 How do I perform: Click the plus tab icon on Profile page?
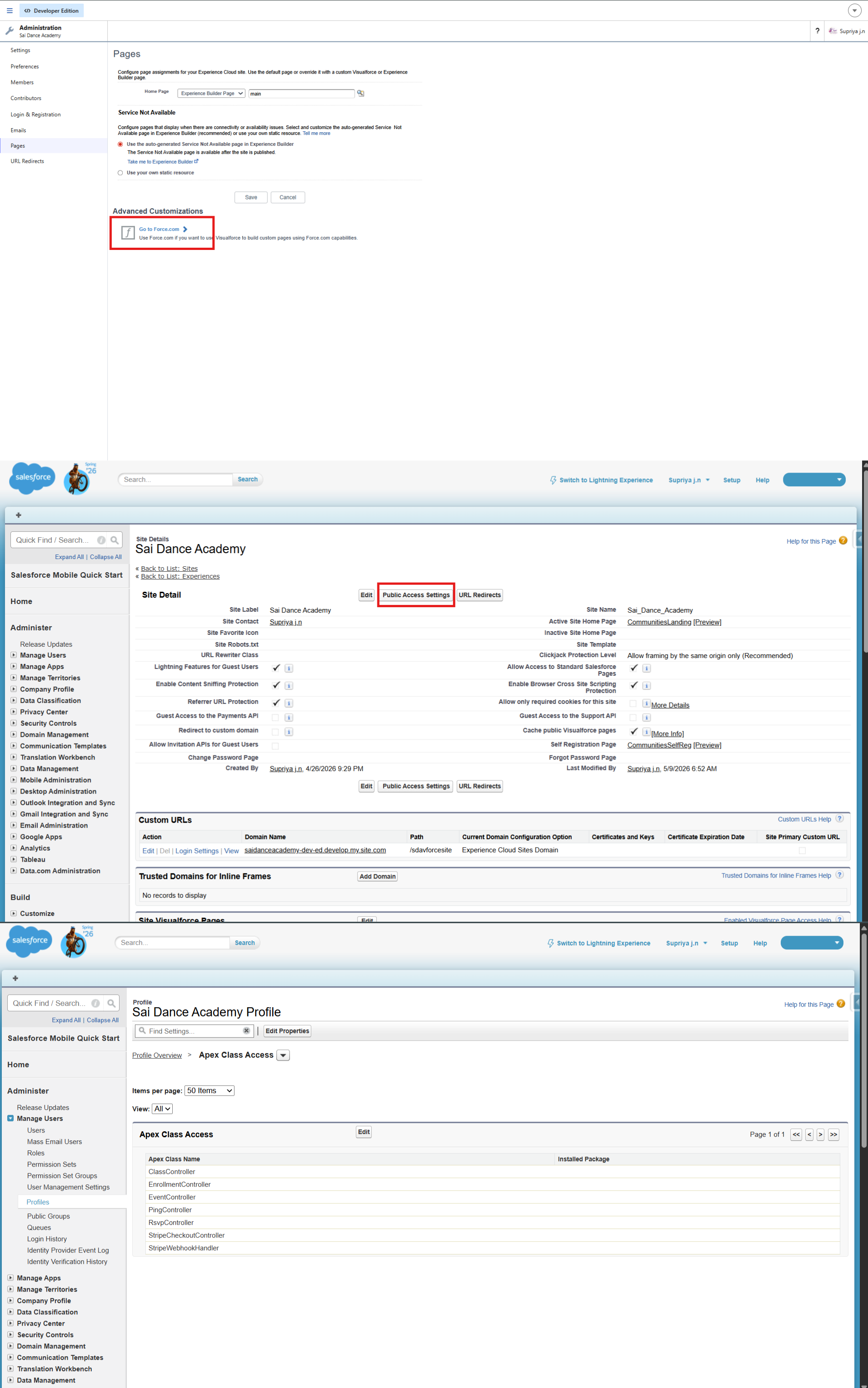coord(15,978)
